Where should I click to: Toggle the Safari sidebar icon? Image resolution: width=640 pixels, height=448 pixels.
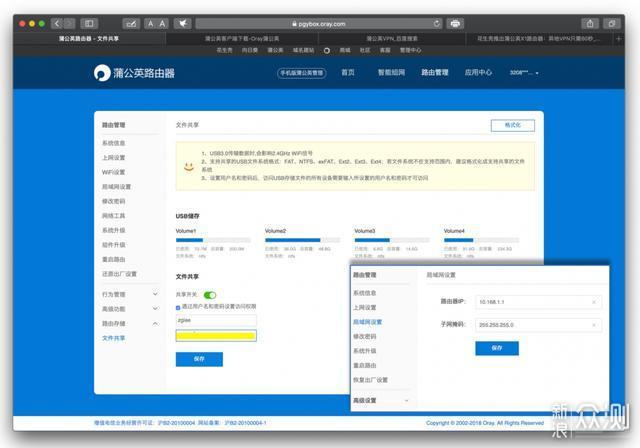tap(89, 23)
